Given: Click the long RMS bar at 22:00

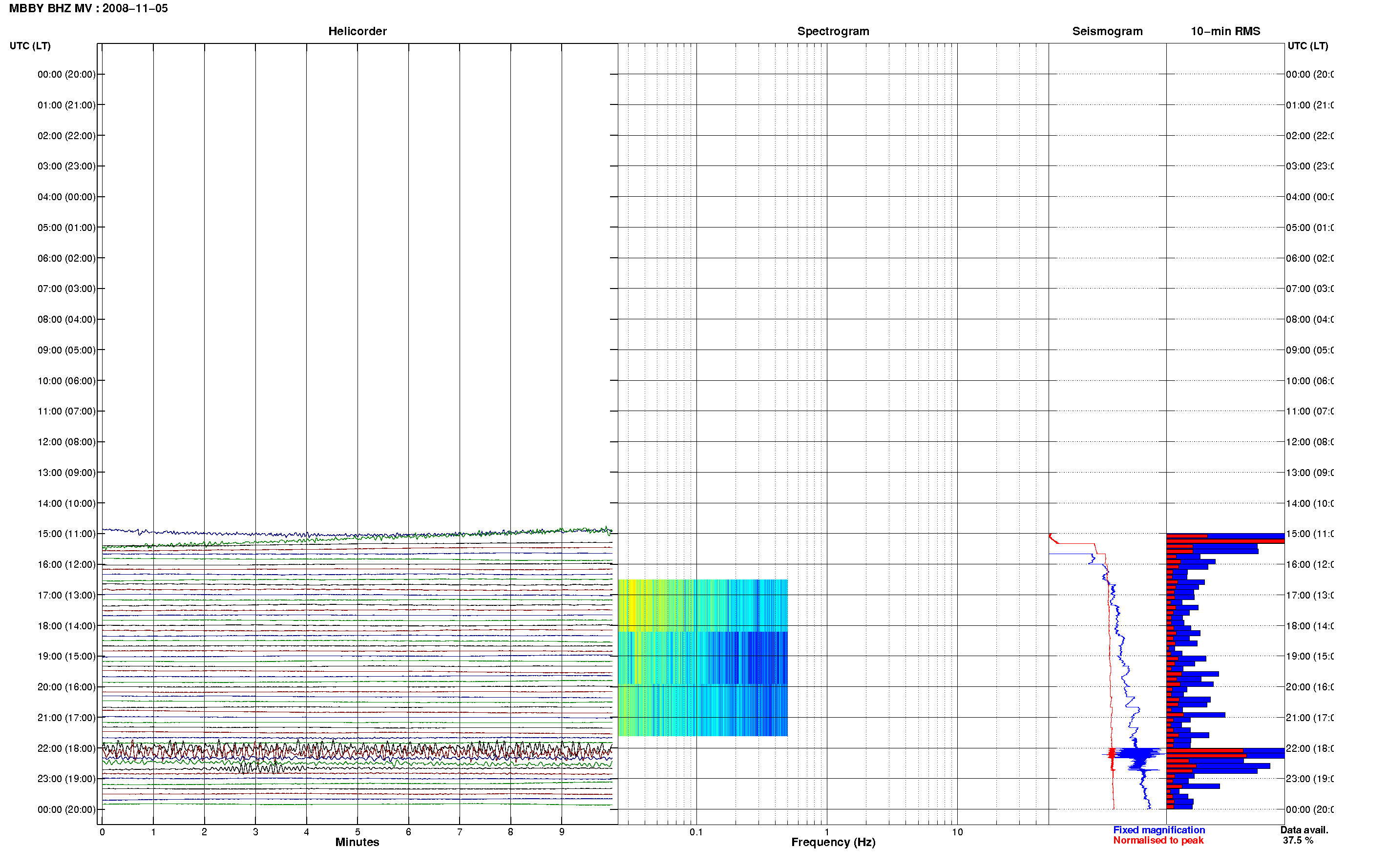Looking at the screenshot, I should point(1225,751).
